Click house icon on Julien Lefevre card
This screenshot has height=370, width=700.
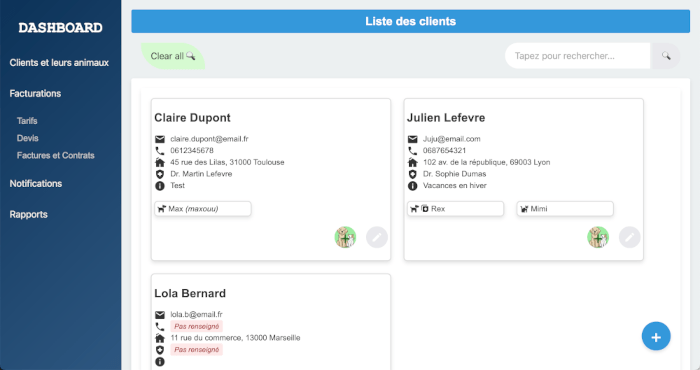coord(412,162)
